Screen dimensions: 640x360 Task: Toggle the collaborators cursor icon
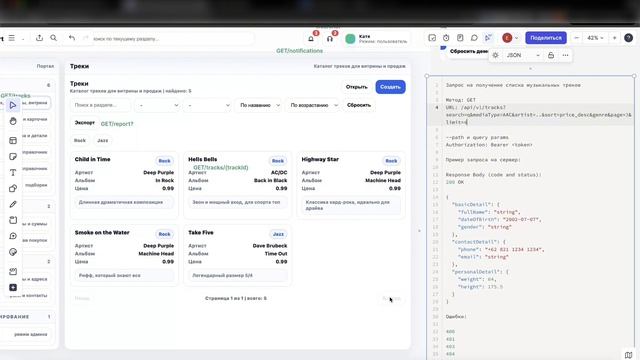(x=488, y=38)
